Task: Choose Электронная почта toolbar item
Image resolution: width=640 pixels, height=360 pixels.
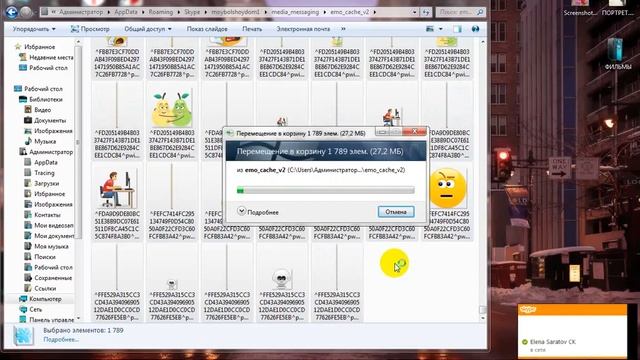Action: point(303,29)
